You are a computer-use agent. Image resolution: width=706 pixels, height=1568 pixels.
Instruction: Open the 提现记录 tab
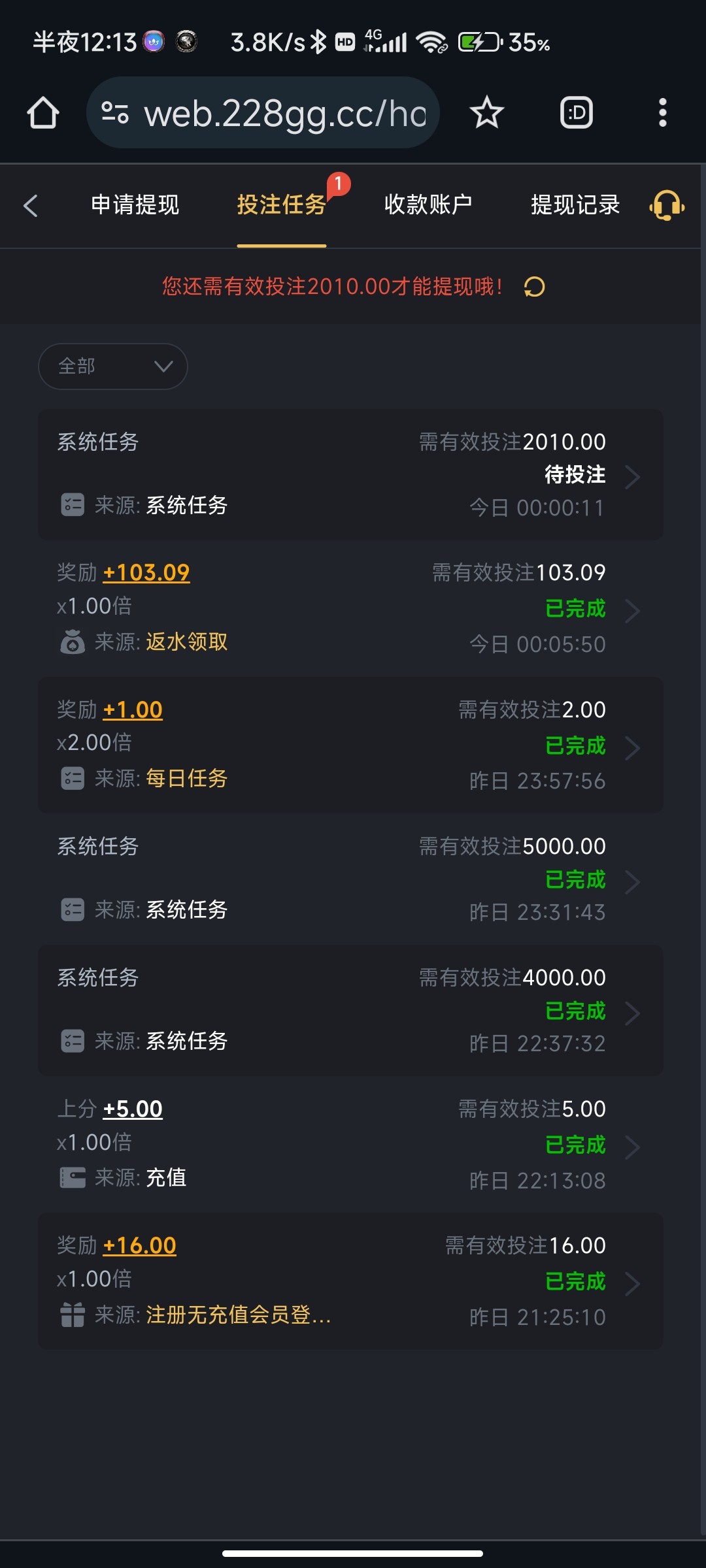(575, 205)
